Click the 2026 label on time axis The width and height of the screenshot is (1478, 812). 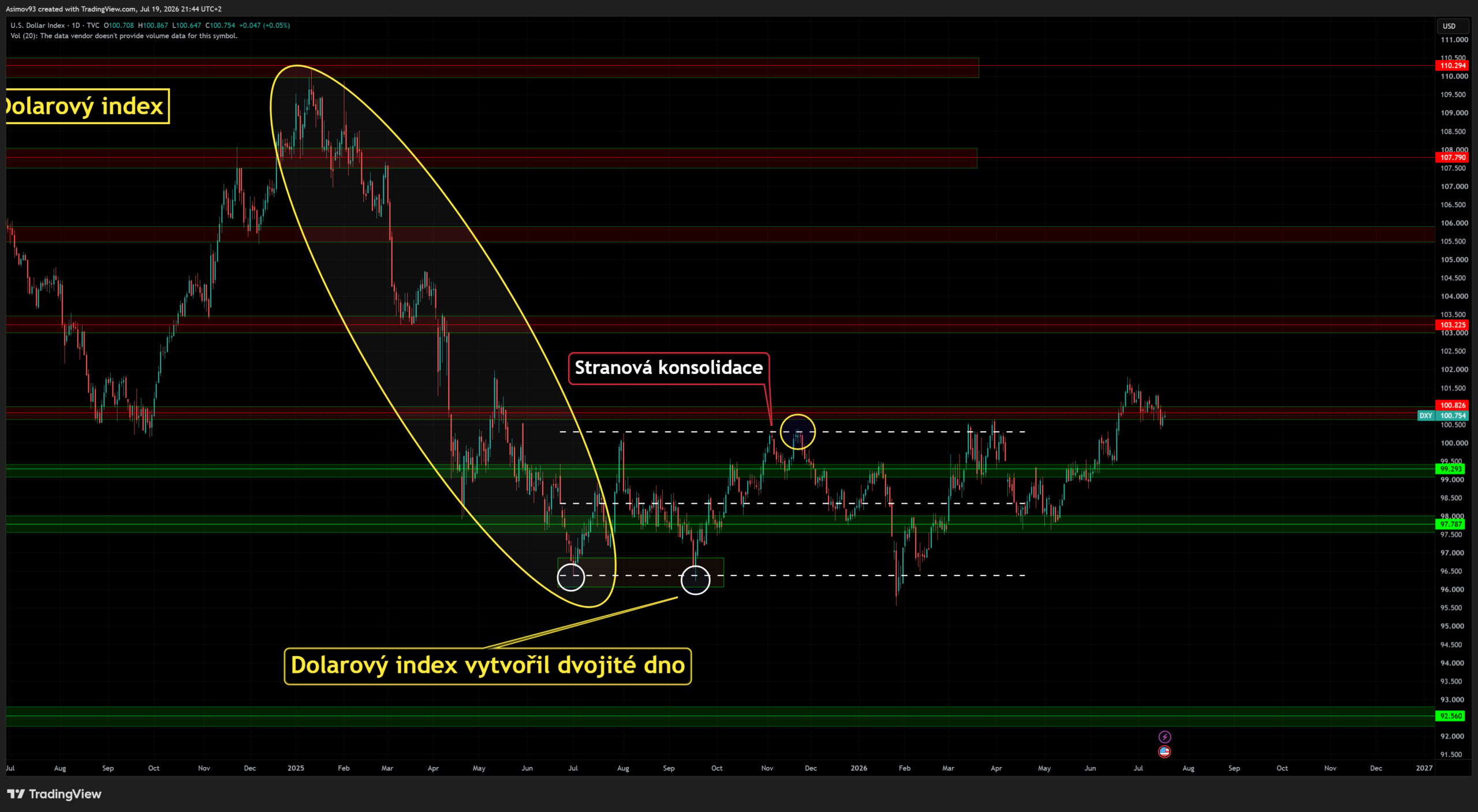point(859,768)
